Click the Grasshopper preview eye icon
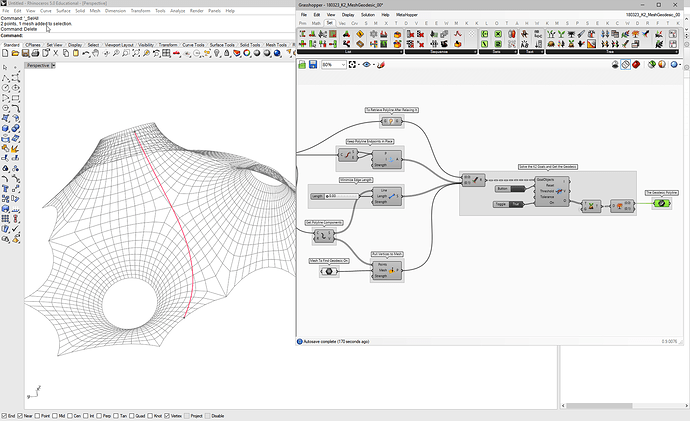Screen dimensions: 690x421 [367, 64]
